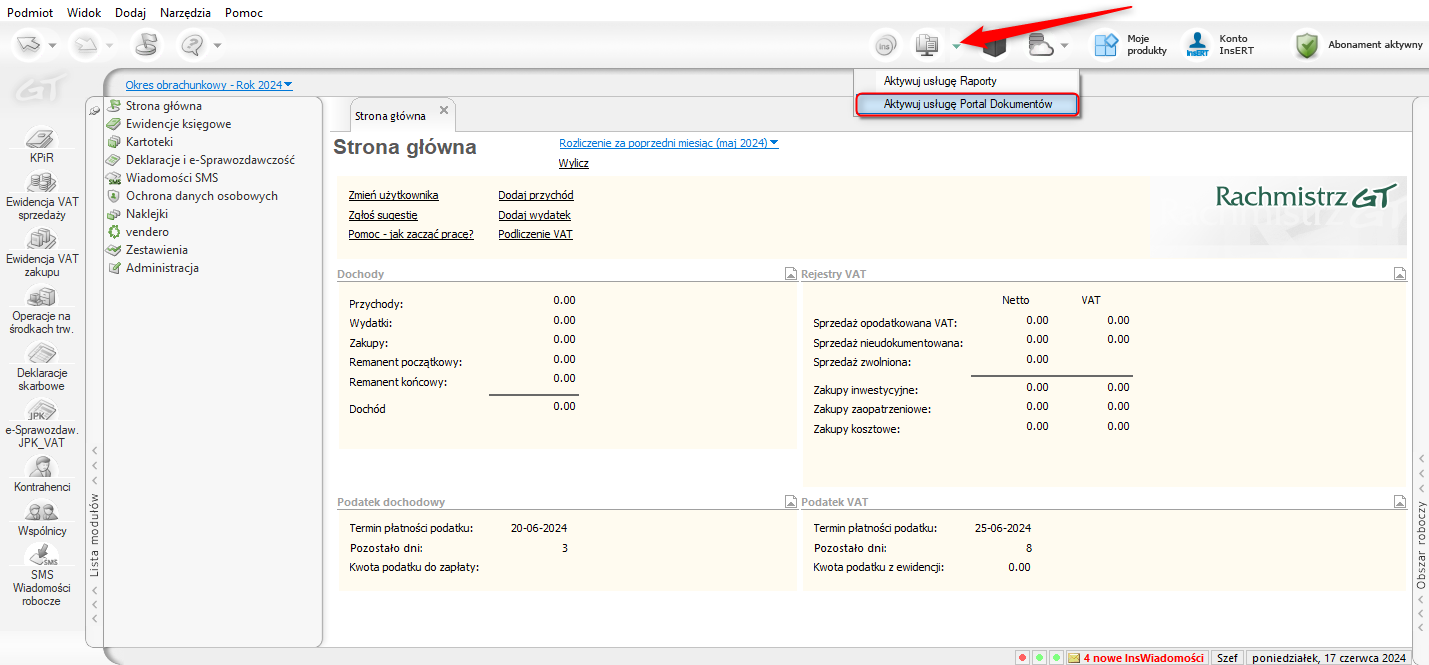Screen dimensions: 1429x665
Task: Click Podliczenie VAT link
Action: (x=535, y=234)
